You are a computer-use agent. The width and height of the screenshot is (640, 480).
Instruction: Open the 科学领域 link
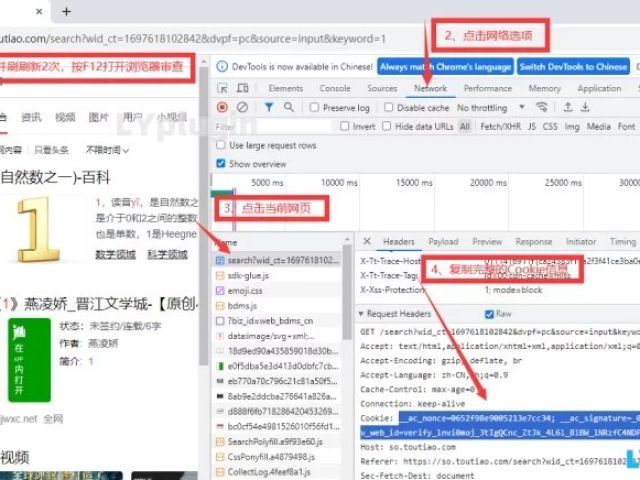point(167,254)
